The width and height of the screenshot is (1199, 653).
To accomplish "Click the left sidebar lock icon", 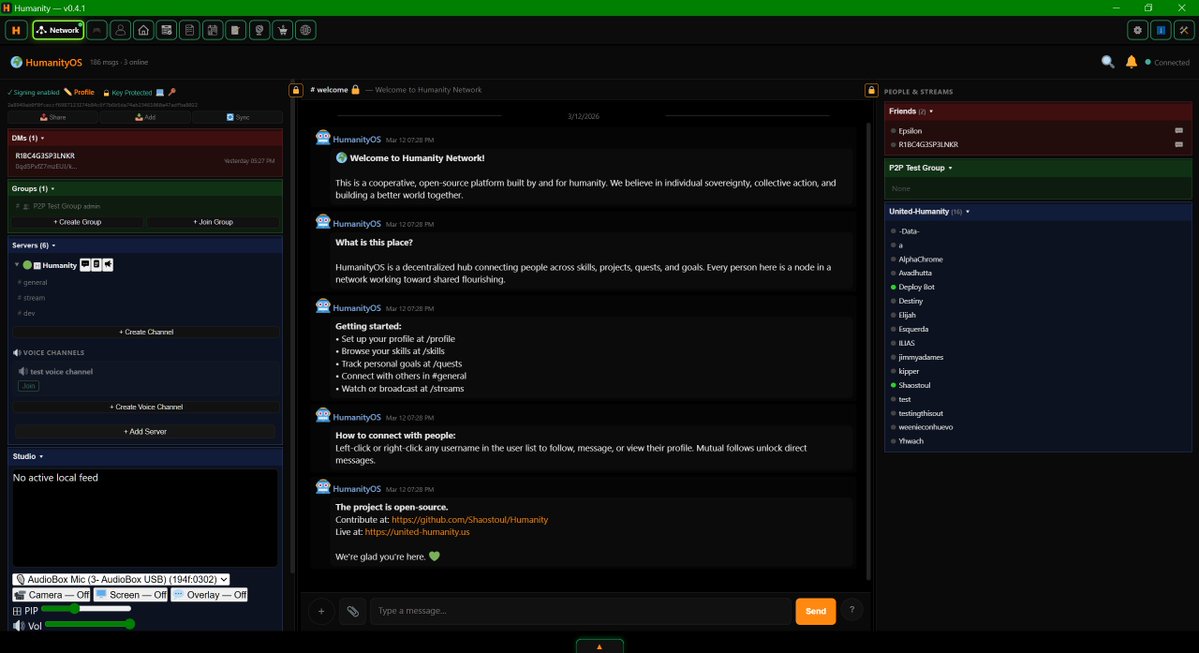I will (x=296, y=90).
